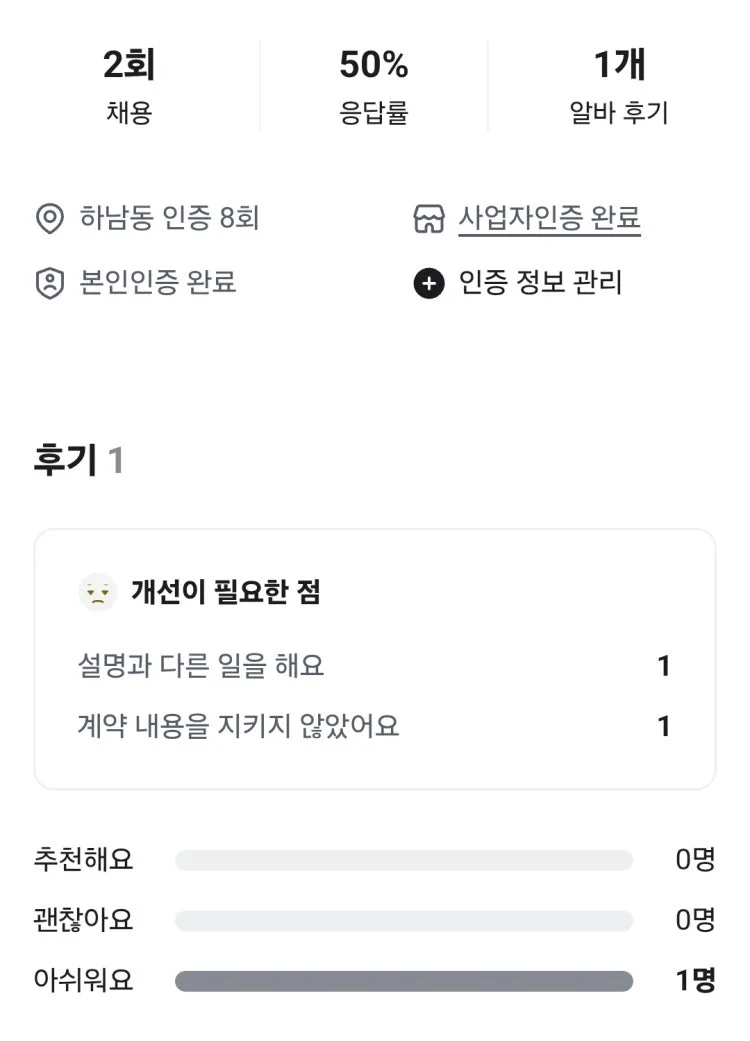Open the 사업자인증 완료 link
The width and height of the screenshot is (750, 1041).
click(549, 218)
